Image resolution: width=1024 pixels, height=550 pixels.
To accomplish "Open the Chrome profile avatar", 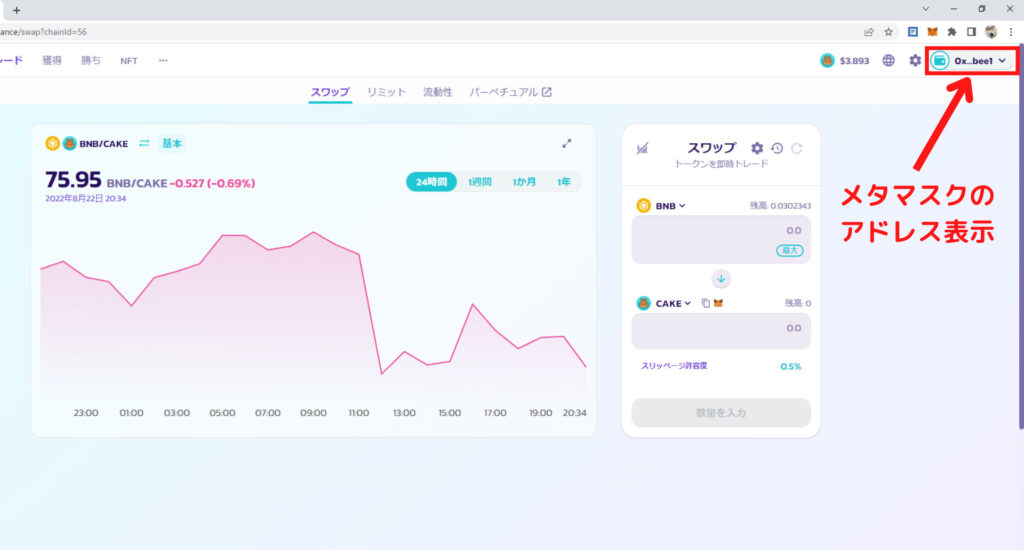I will [x=991, y=31].
